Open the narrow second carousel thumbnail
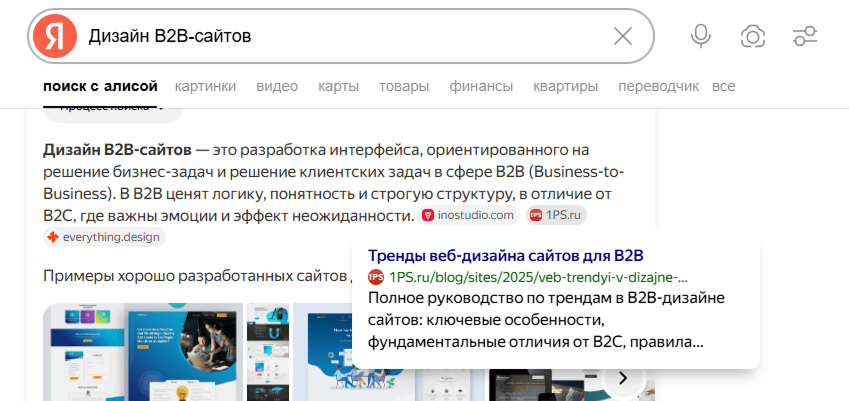 (x=268, y=352)
